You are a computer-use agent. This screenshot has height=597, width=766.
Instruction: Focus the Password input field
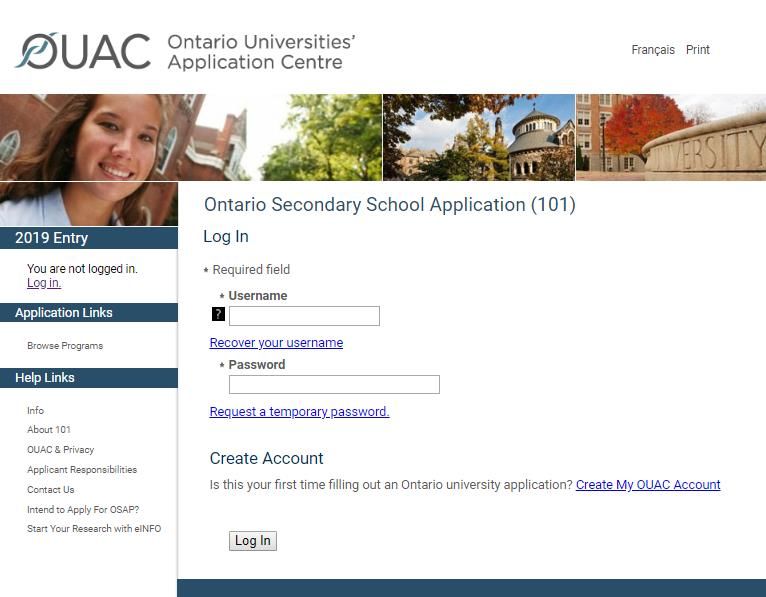pyautogui.click(x=334, y=384)
